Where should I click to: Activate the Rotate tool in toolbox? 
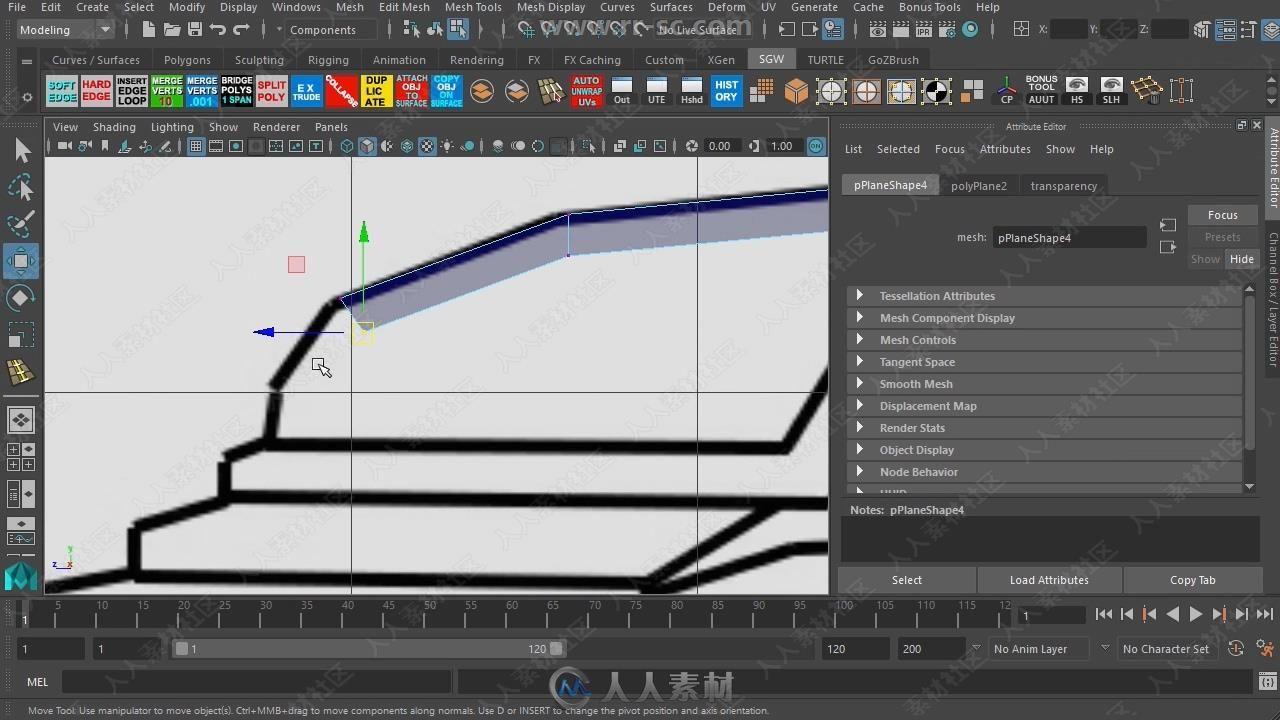click(22, 298)
